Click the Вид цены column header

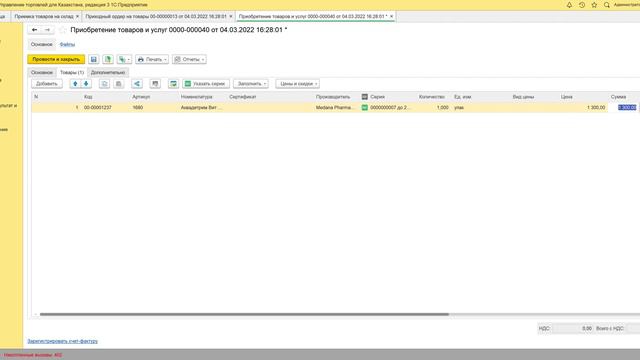point(523,97)
